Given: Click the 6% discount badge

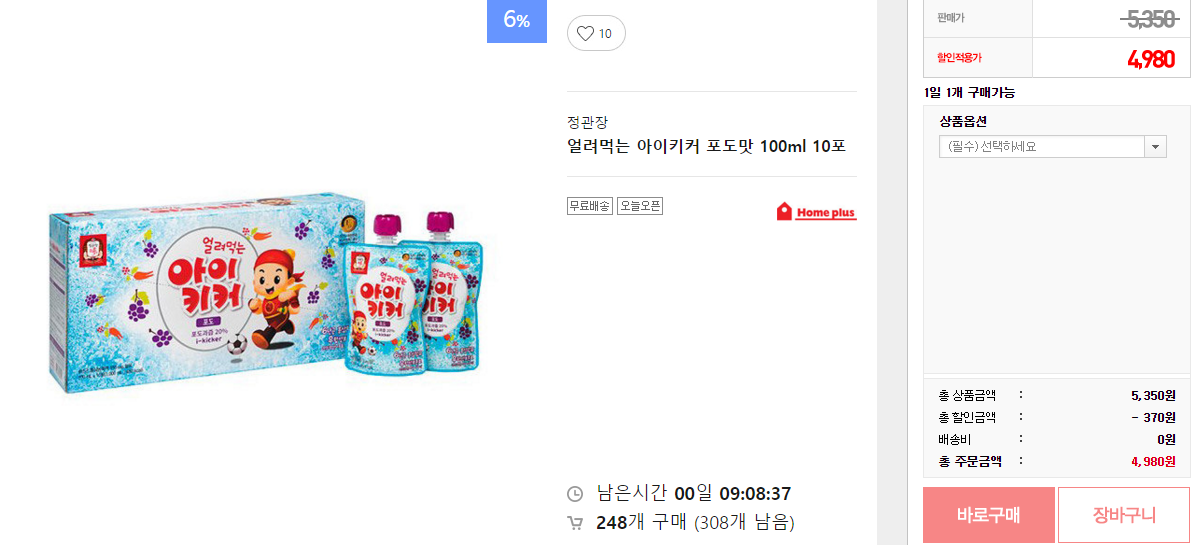Looking at the screenshot, I should coord(517,21).
